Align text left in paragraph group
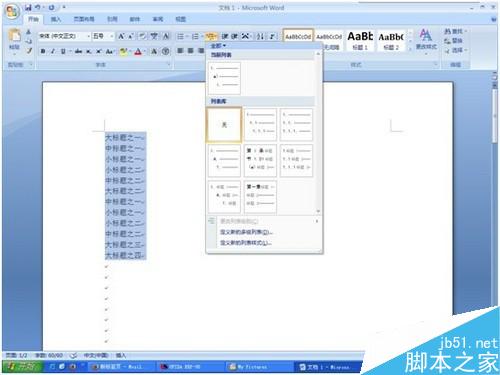Viewport: 500px width, 375px height. 180,51
